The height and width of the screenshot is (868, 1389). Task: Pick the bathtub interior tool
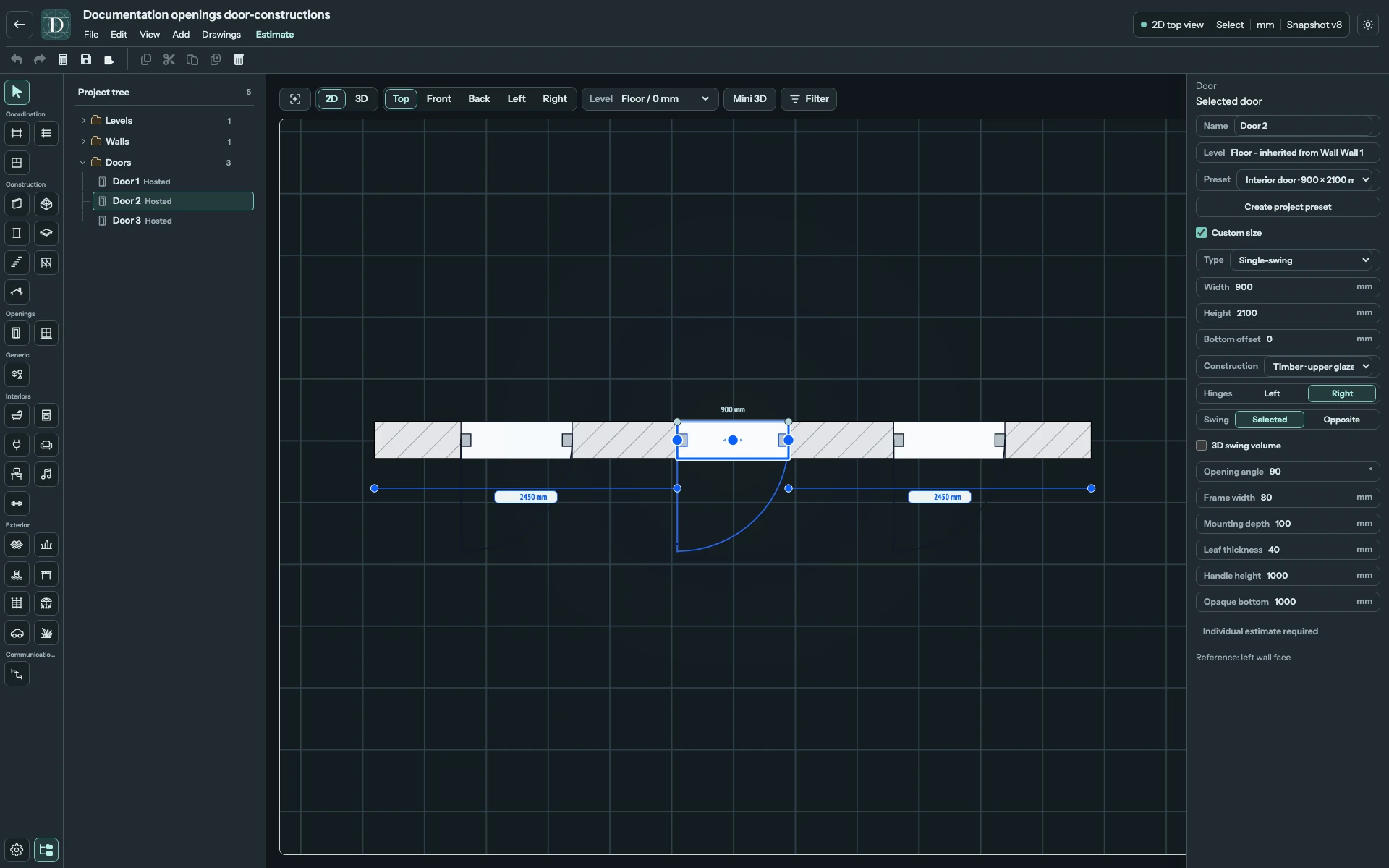[17, 416]
